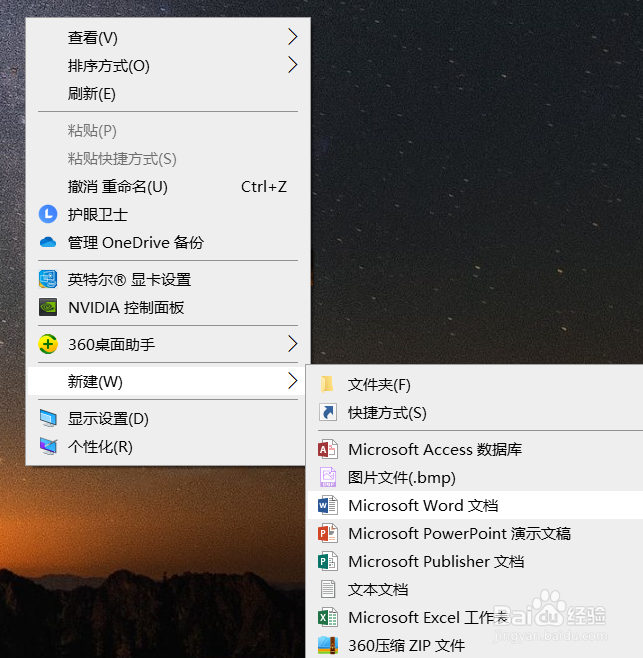Expand the 360桌面助手 submenu arrow
Viewport: 643px width, 658px height.
click(x=293, y=344)
